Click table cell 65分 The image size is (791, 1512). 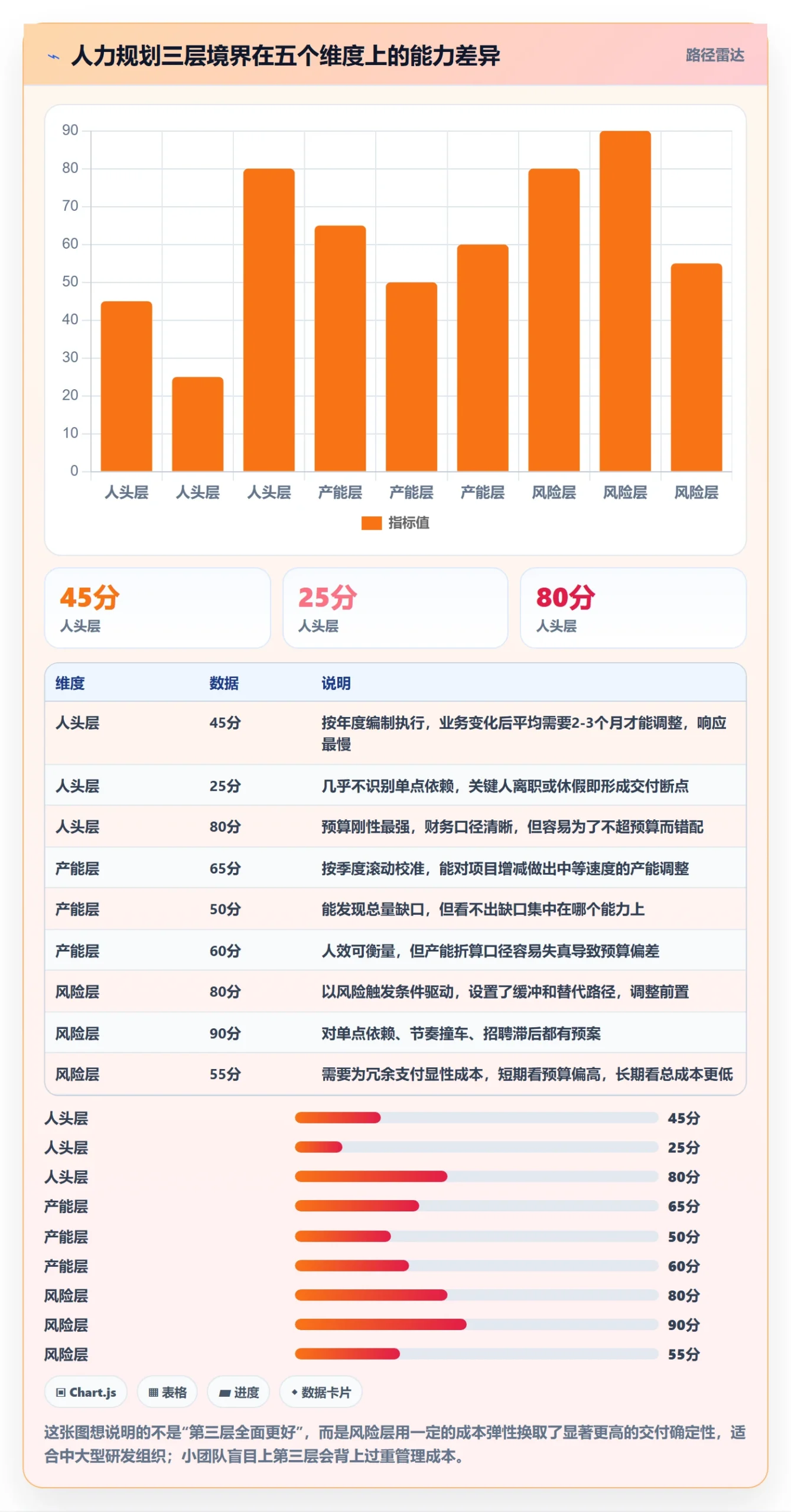pyautogui.click(x=225, y=868)
